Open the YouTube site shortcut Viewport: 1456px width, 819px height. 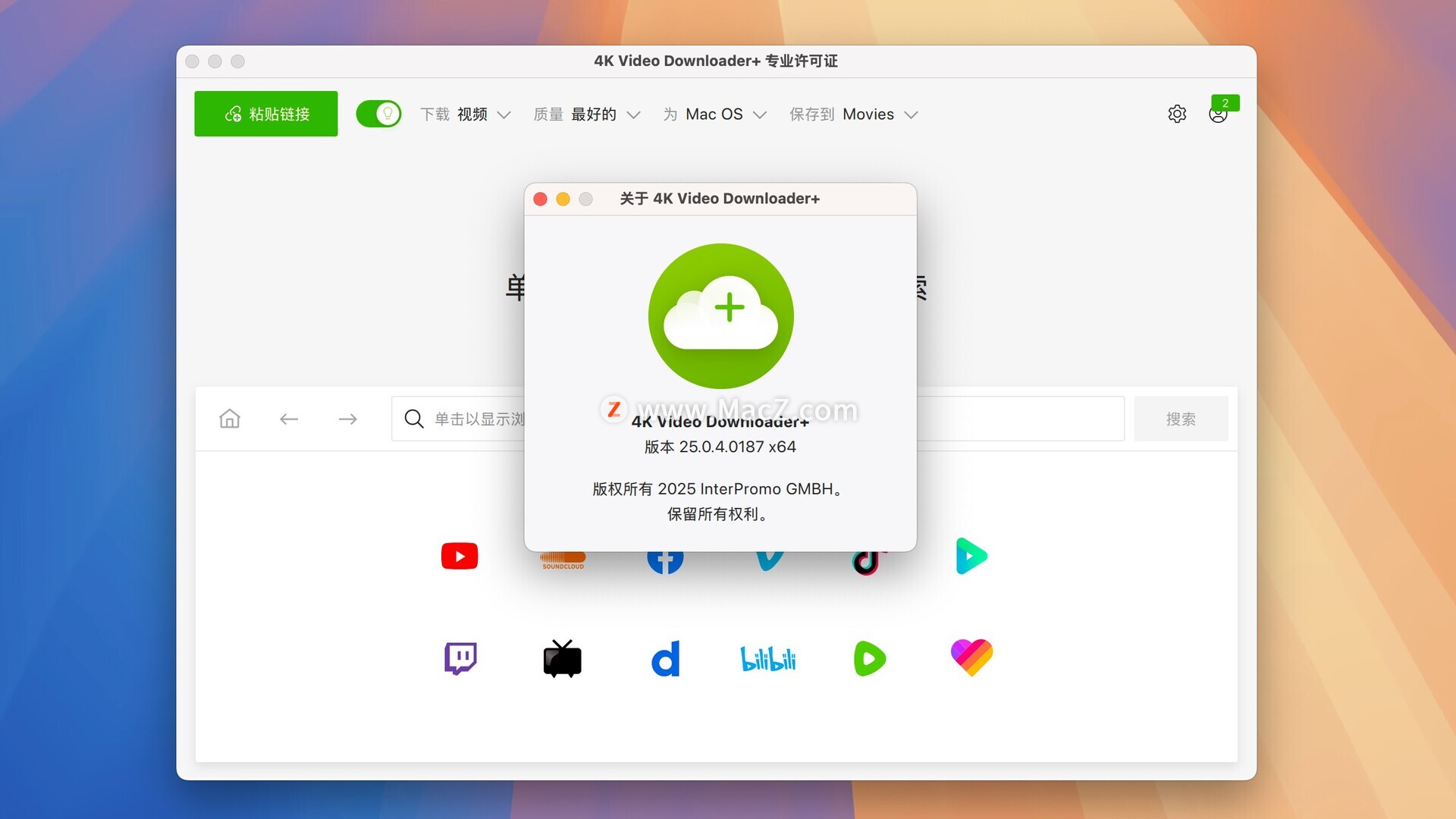(460, 556)
